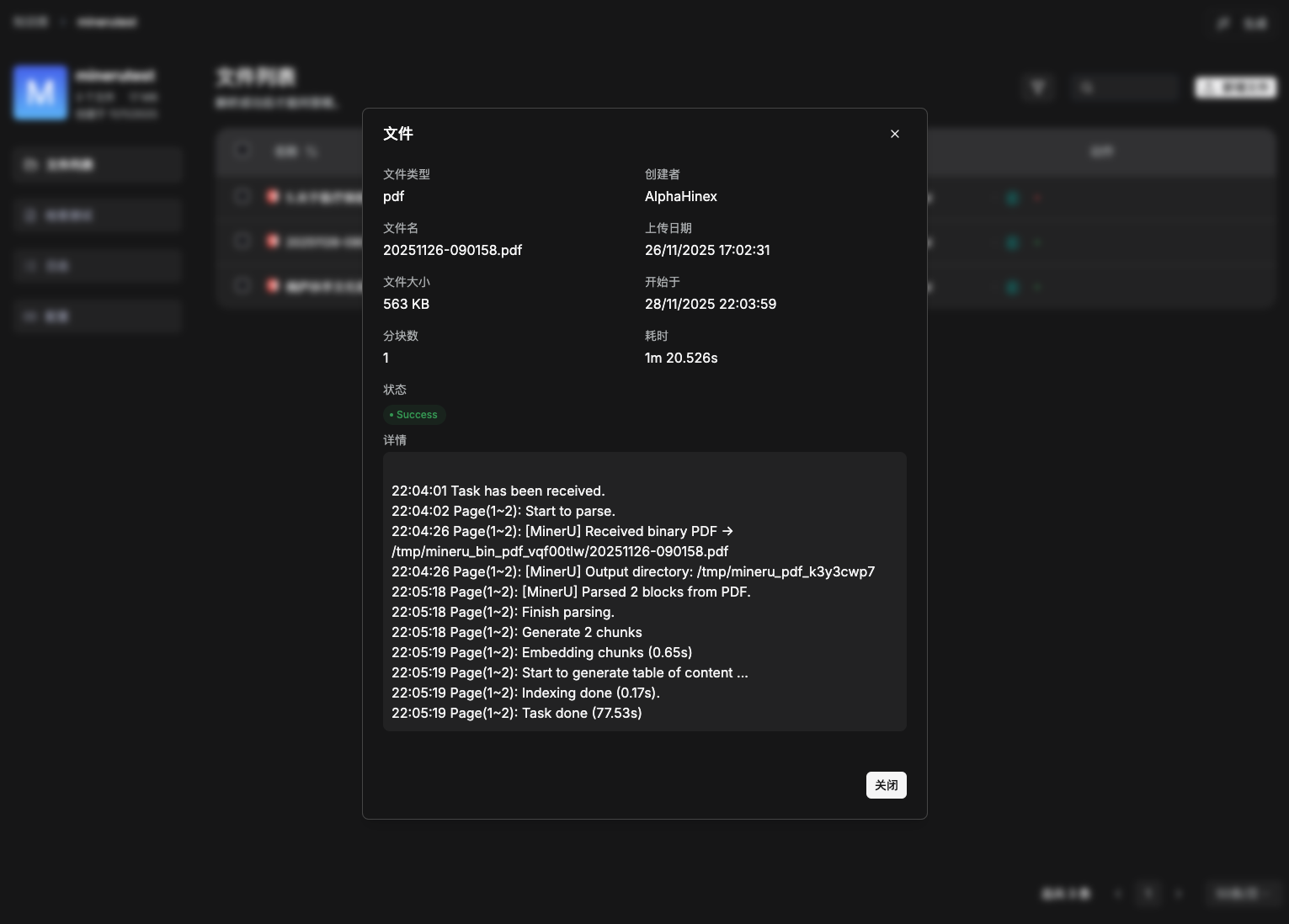This screenshot has height=924, width=1289.
Task: Click the teal toggle in the first file row
Action: tap(1013, 198)
